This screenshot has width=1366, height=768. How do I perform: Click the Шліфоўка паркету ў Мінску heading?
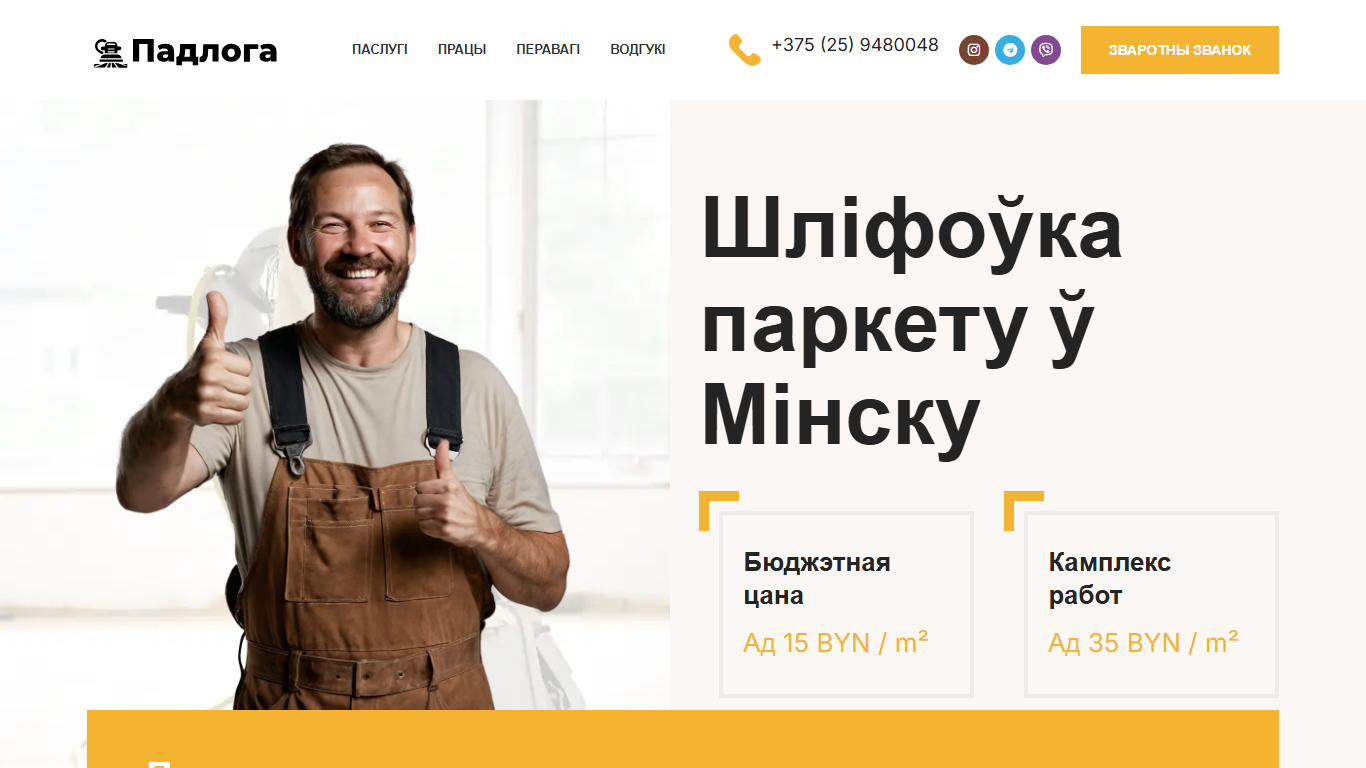(912, 322)
